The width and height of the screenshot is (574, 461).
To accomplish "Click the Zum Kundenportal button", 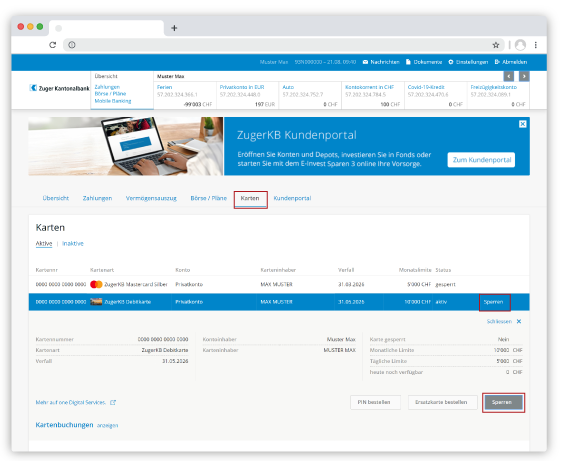I will click(481, 160).
